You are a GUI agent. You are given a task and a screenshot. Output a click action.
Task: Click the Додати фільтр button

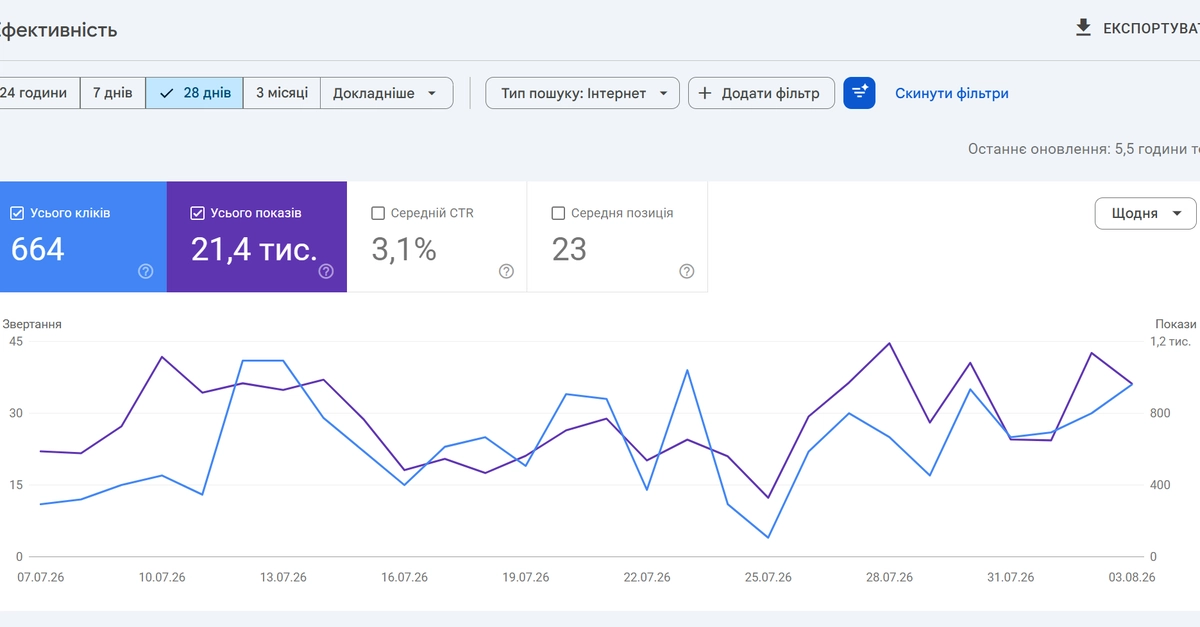pos(761,93)
